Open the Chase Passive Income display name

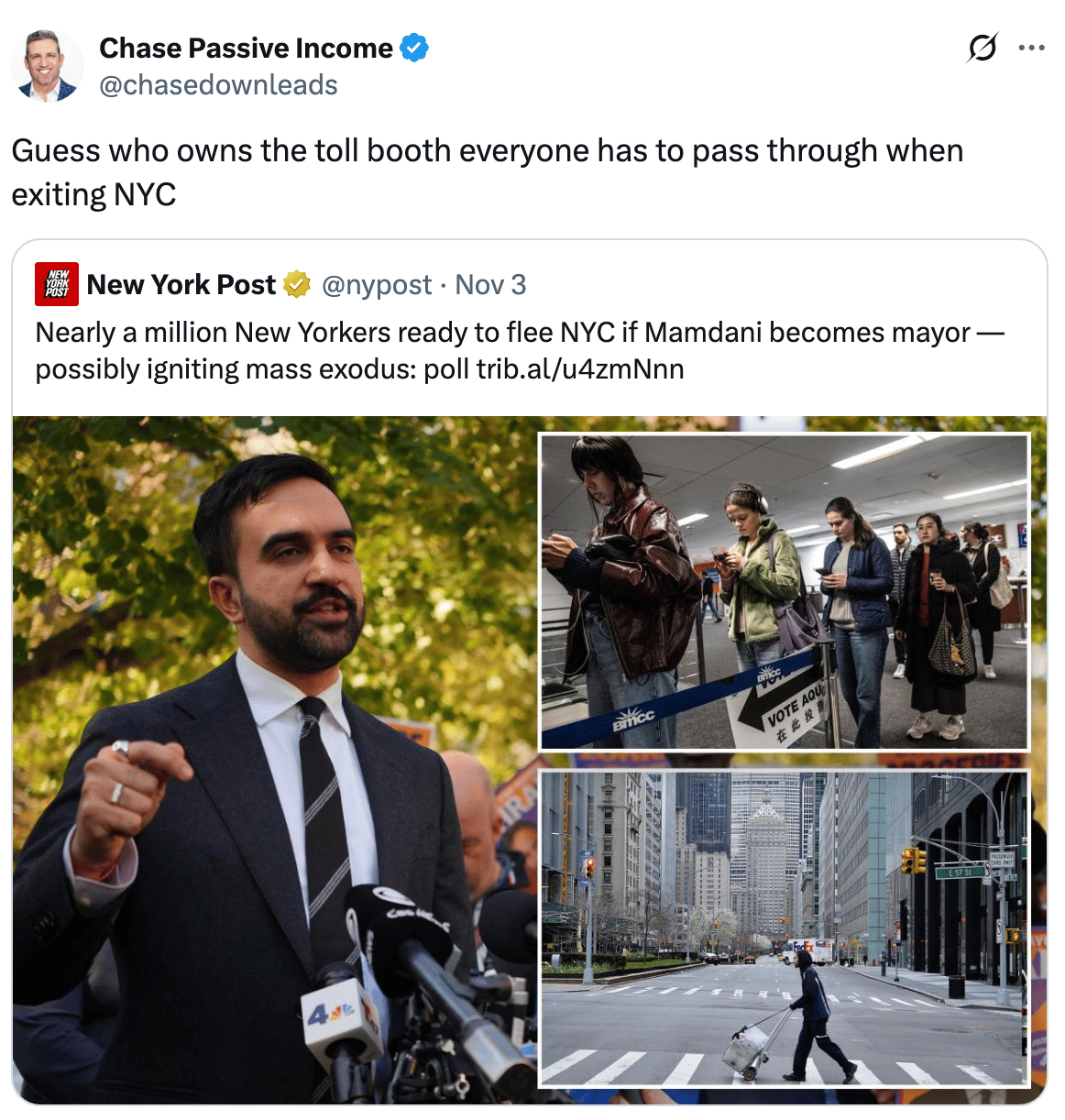[x=246, y=48]
